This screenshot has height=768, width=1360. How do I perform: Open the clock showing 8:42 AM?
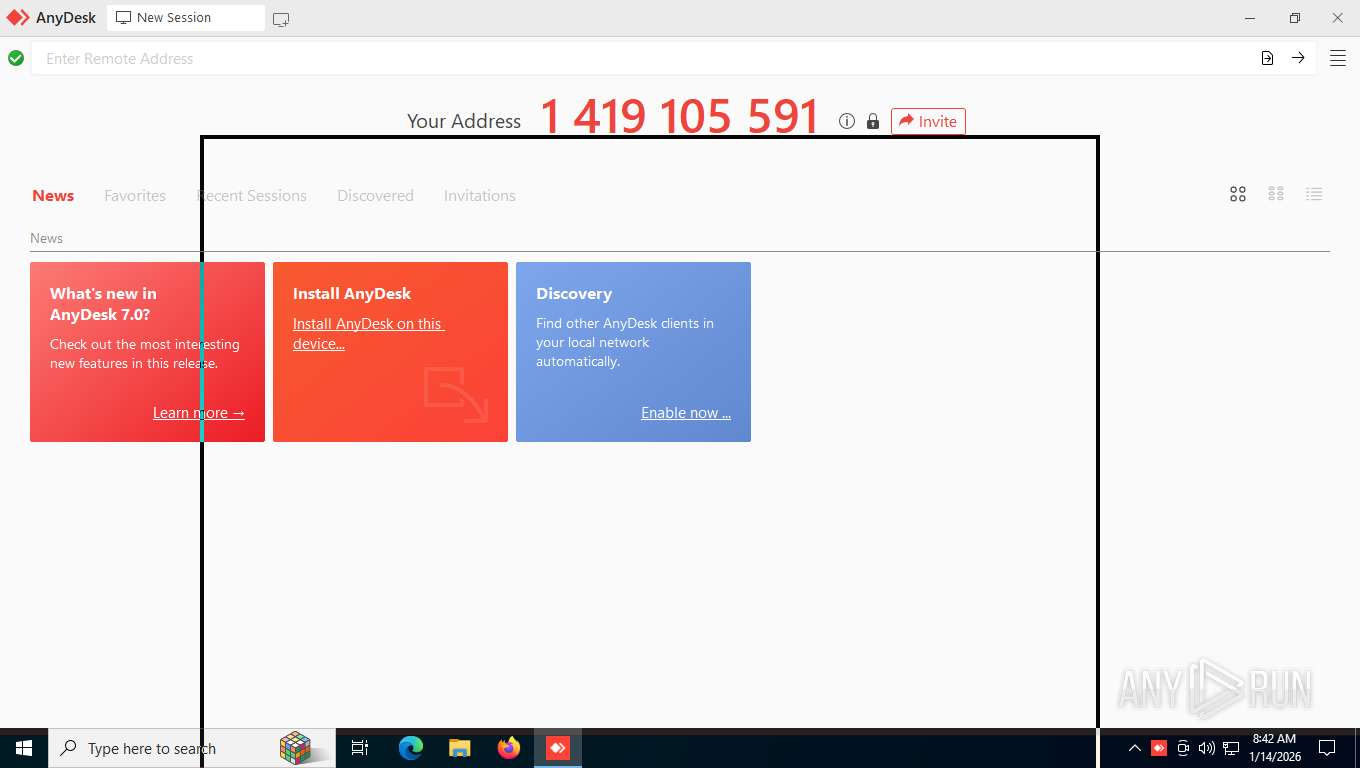tap(1274, 748)
